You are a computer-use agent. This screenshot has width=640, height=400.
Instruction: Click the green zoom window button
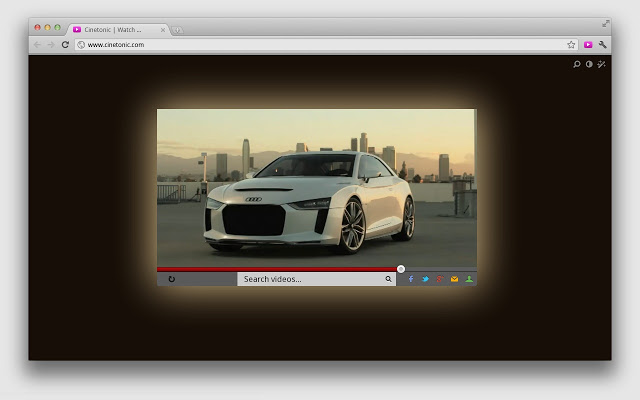[x=58, y=27]
